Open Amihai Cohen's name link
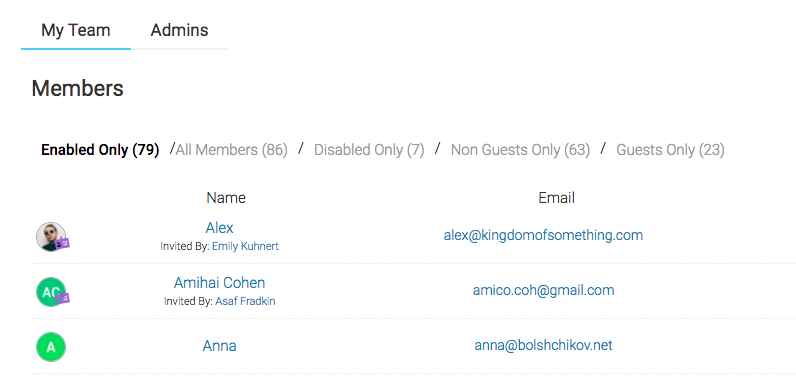 [x=219, y=283]
